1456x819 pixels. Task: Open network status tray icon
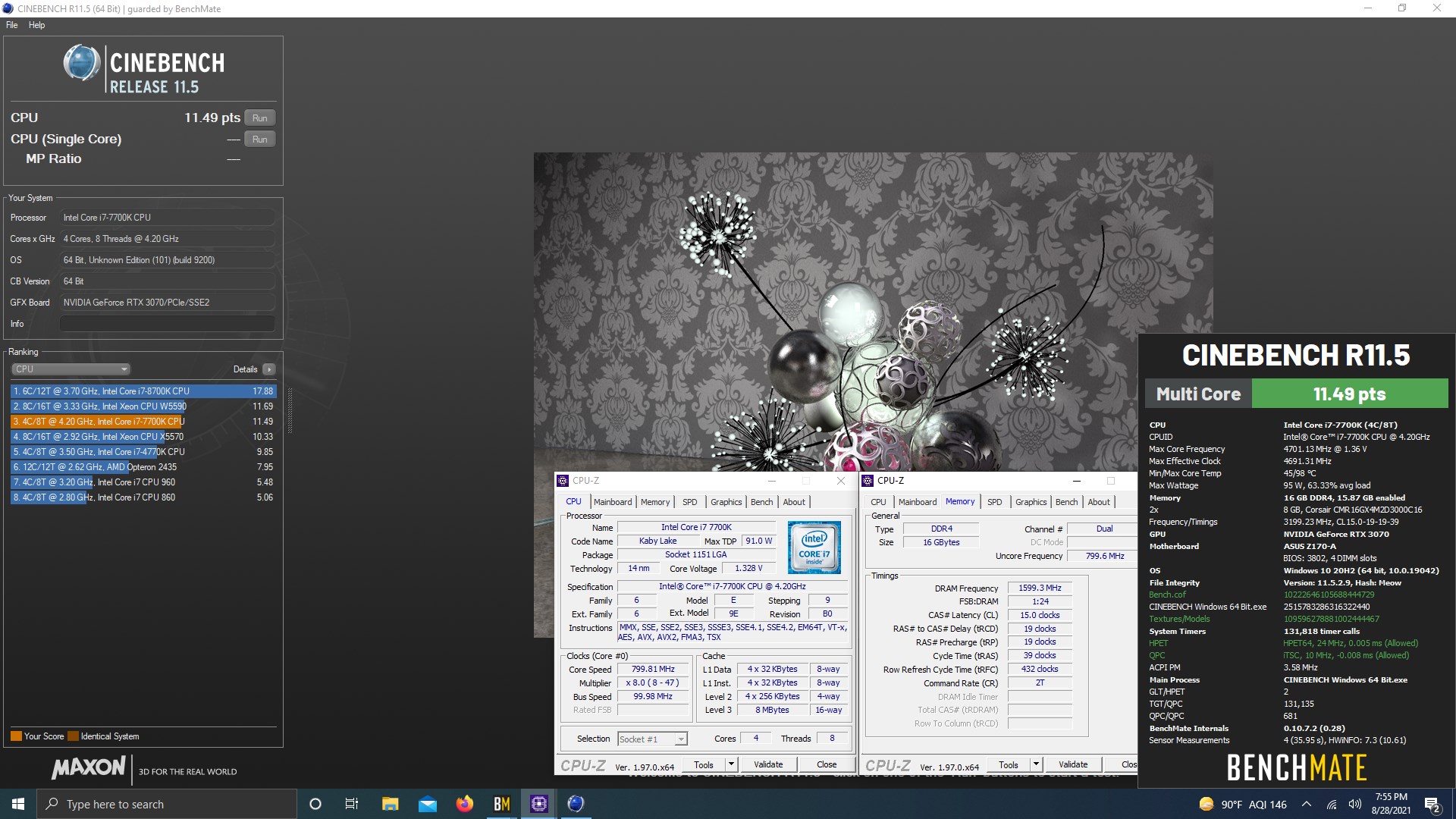[x=1332, y=805]
